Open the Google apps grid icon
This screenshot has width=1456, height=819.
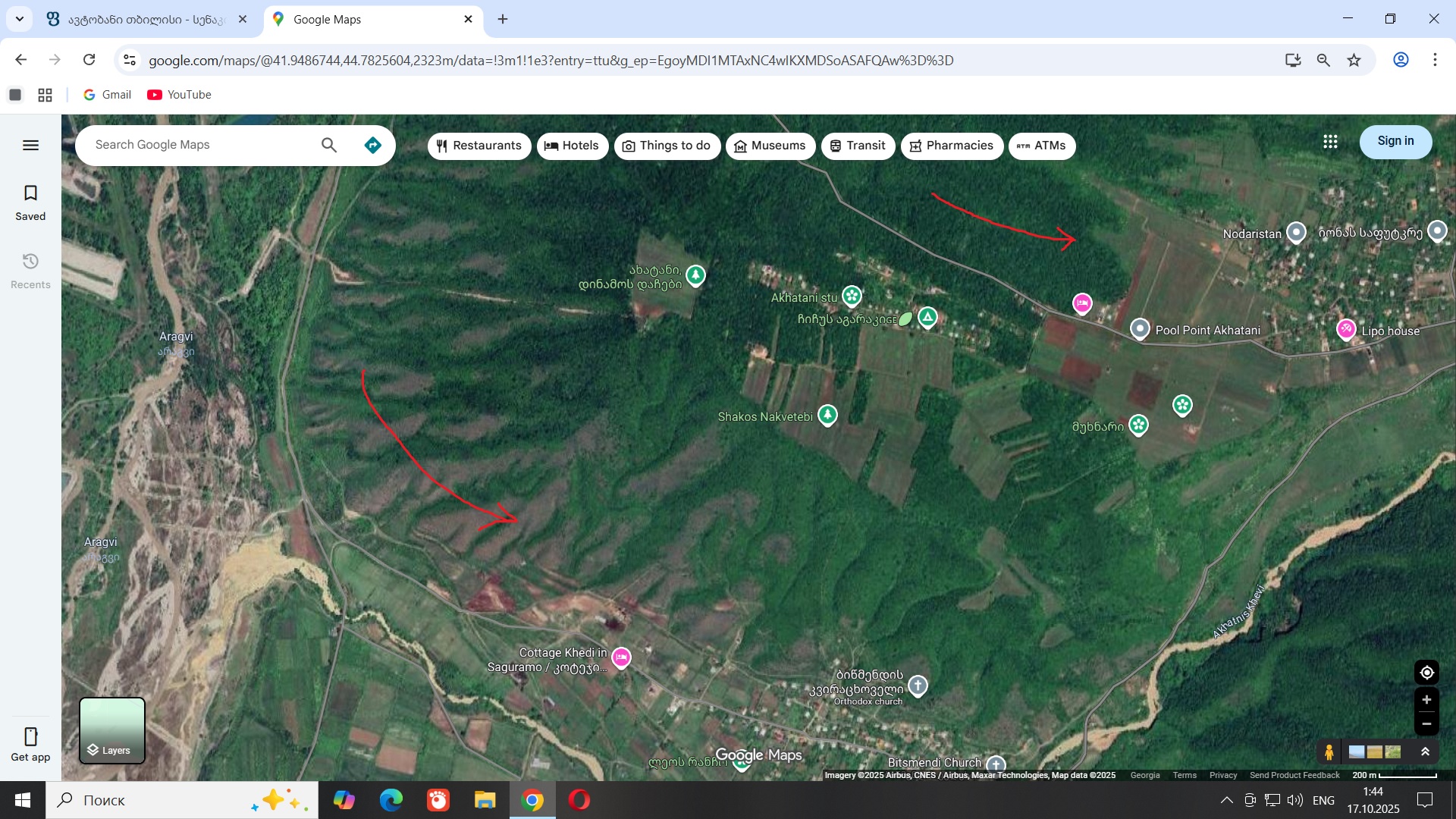coord(1330,142)
